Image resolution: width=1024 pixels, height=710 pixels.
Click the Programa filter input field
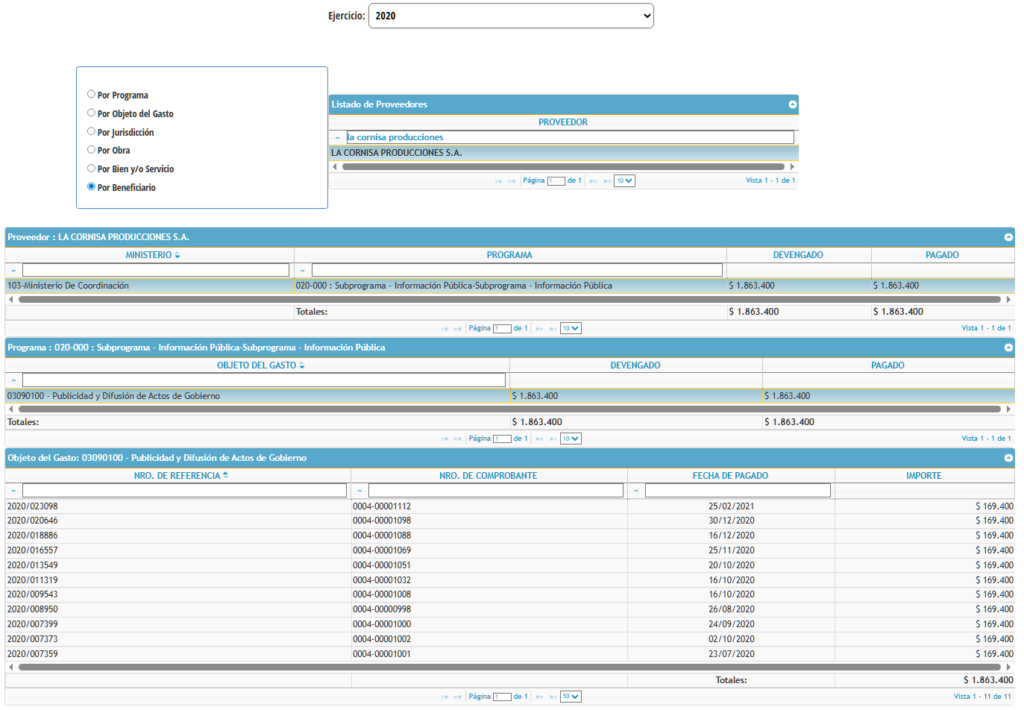(x=516, y=270)
